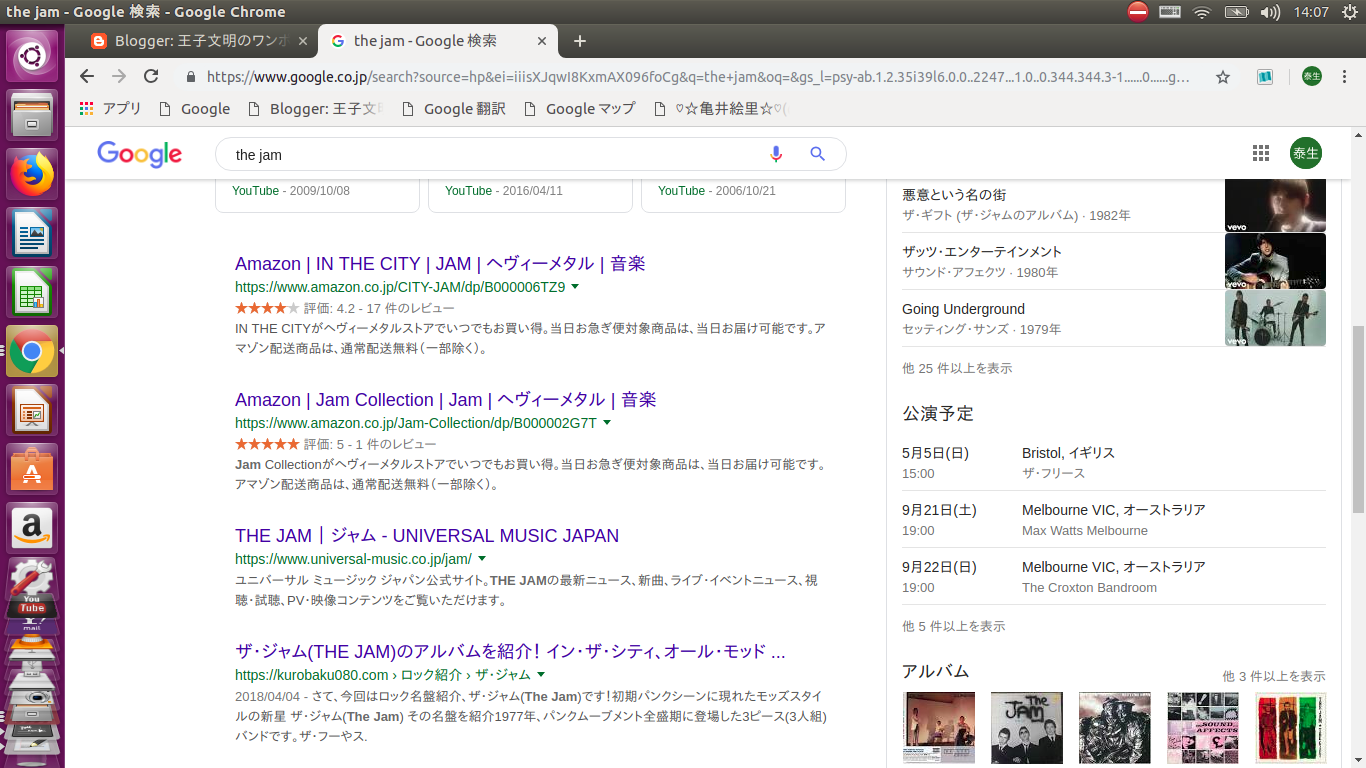This screenshot has width=1366, height=768.
Task: Open the Amazon Jam Collection result
Action: click(446, 400)
